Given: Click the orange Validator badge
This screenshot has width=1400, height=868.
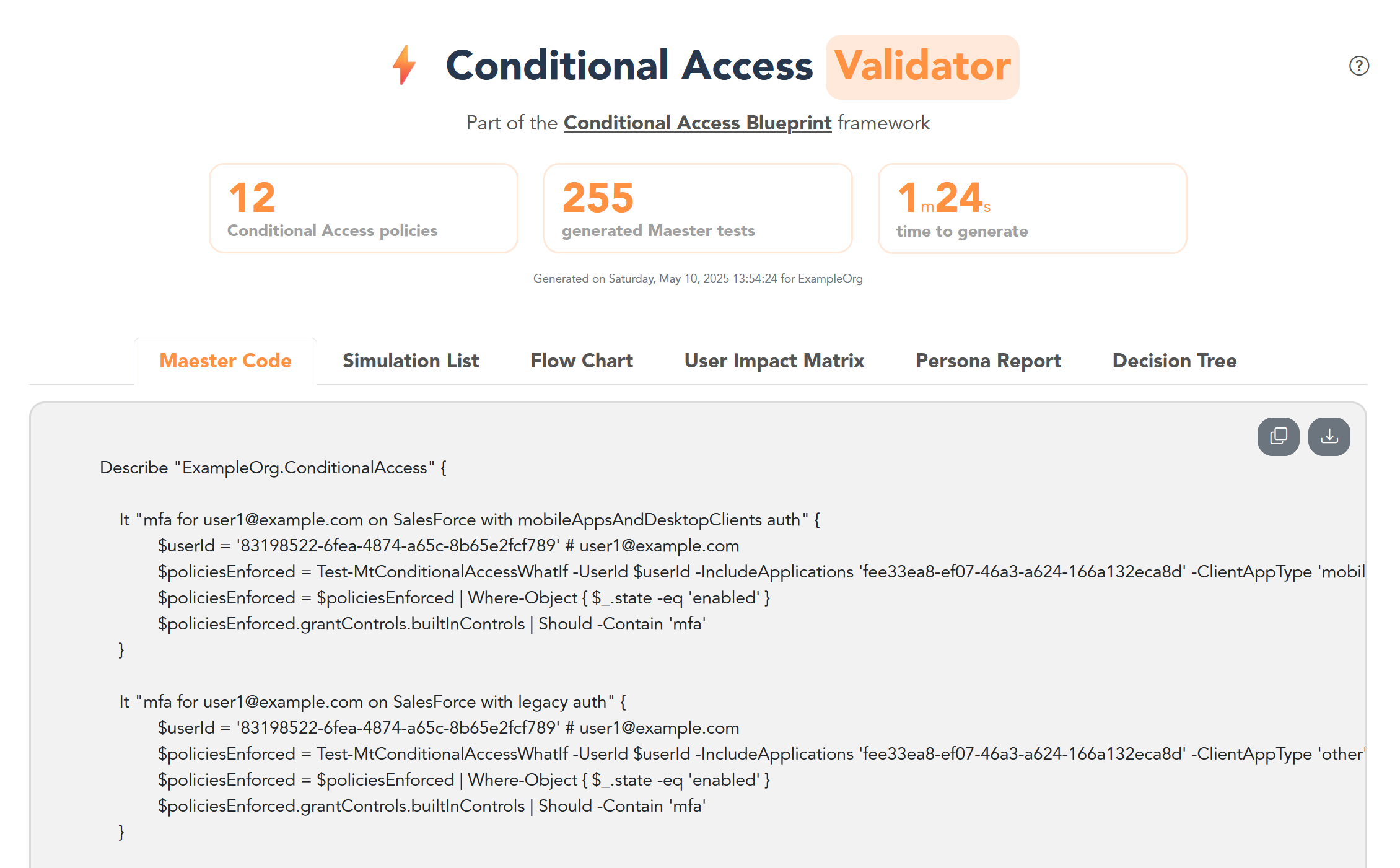Looking at the screenshot, I should coord(922,67).
